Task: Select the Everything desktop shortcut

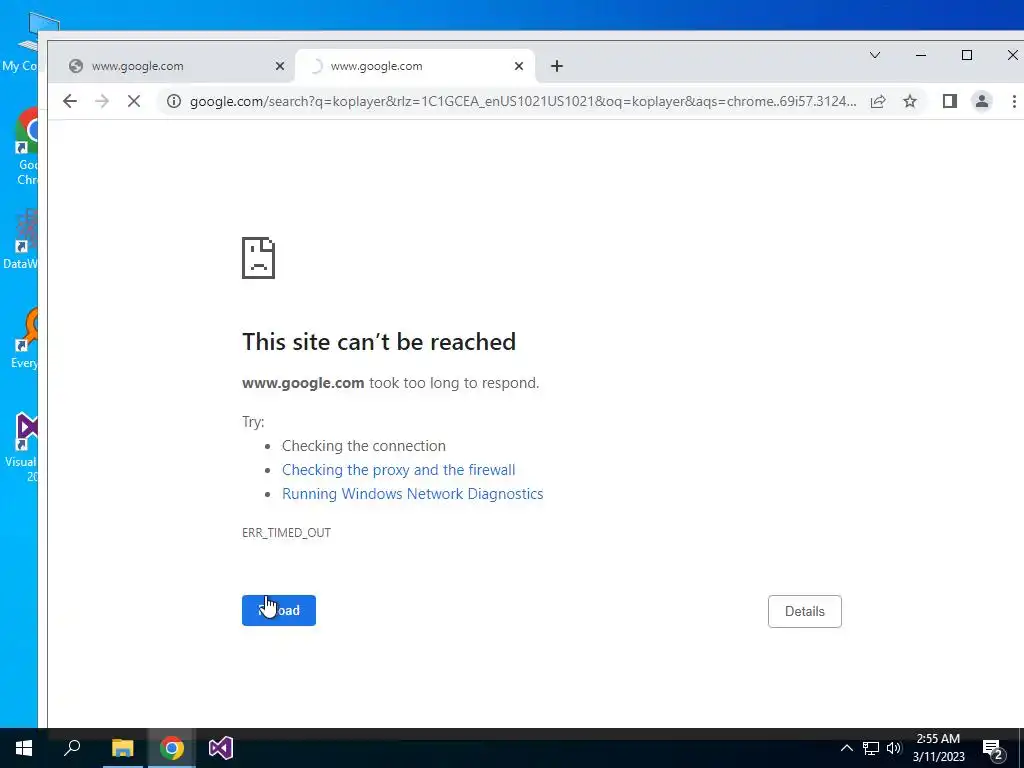Action: coord(25,338)
